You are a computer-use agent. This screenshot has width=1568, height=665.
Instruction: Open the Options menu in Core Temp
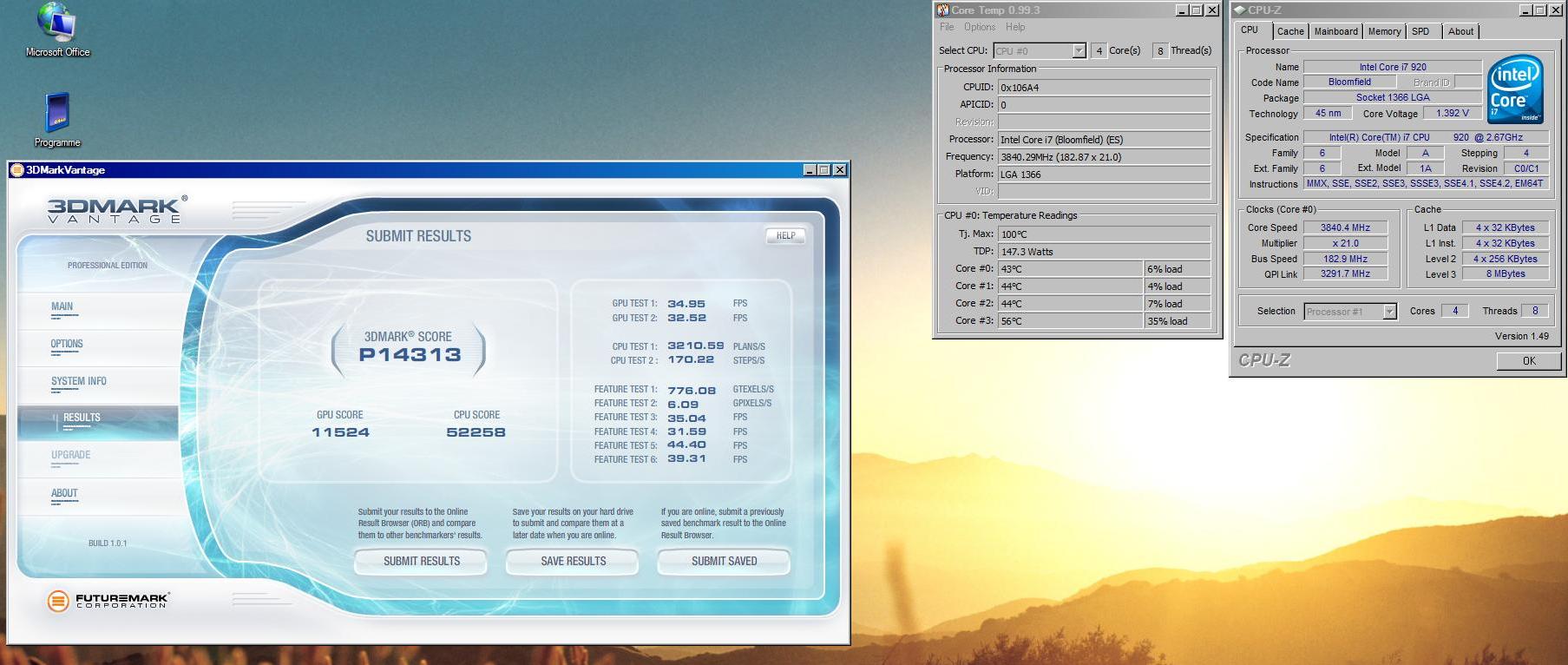click(980, 27)
